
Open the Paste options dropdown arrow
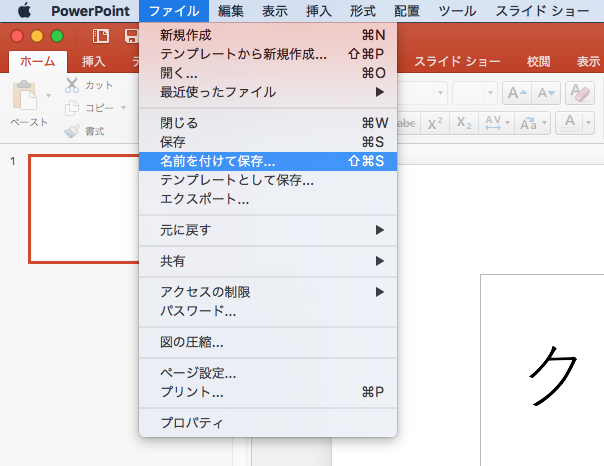(49, 96)
